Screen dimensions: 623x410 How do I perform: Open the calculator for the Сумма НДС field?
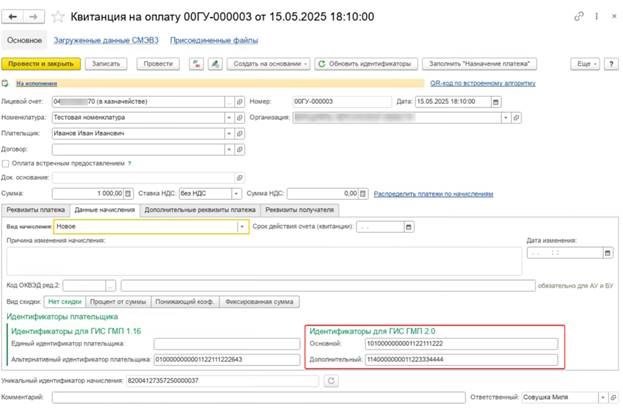(363, 193)
